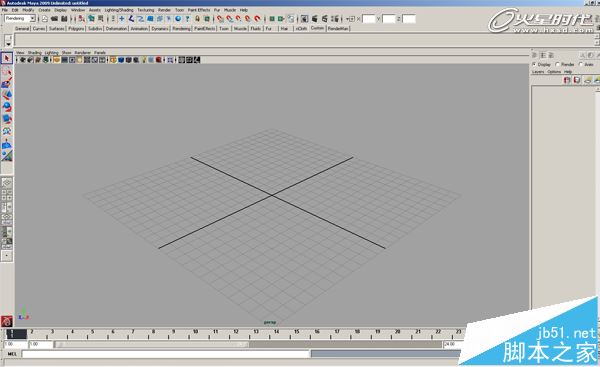Switch to the Polygons shelf tab
Viewport: 600px width, 367px height.
coord(76,28)
